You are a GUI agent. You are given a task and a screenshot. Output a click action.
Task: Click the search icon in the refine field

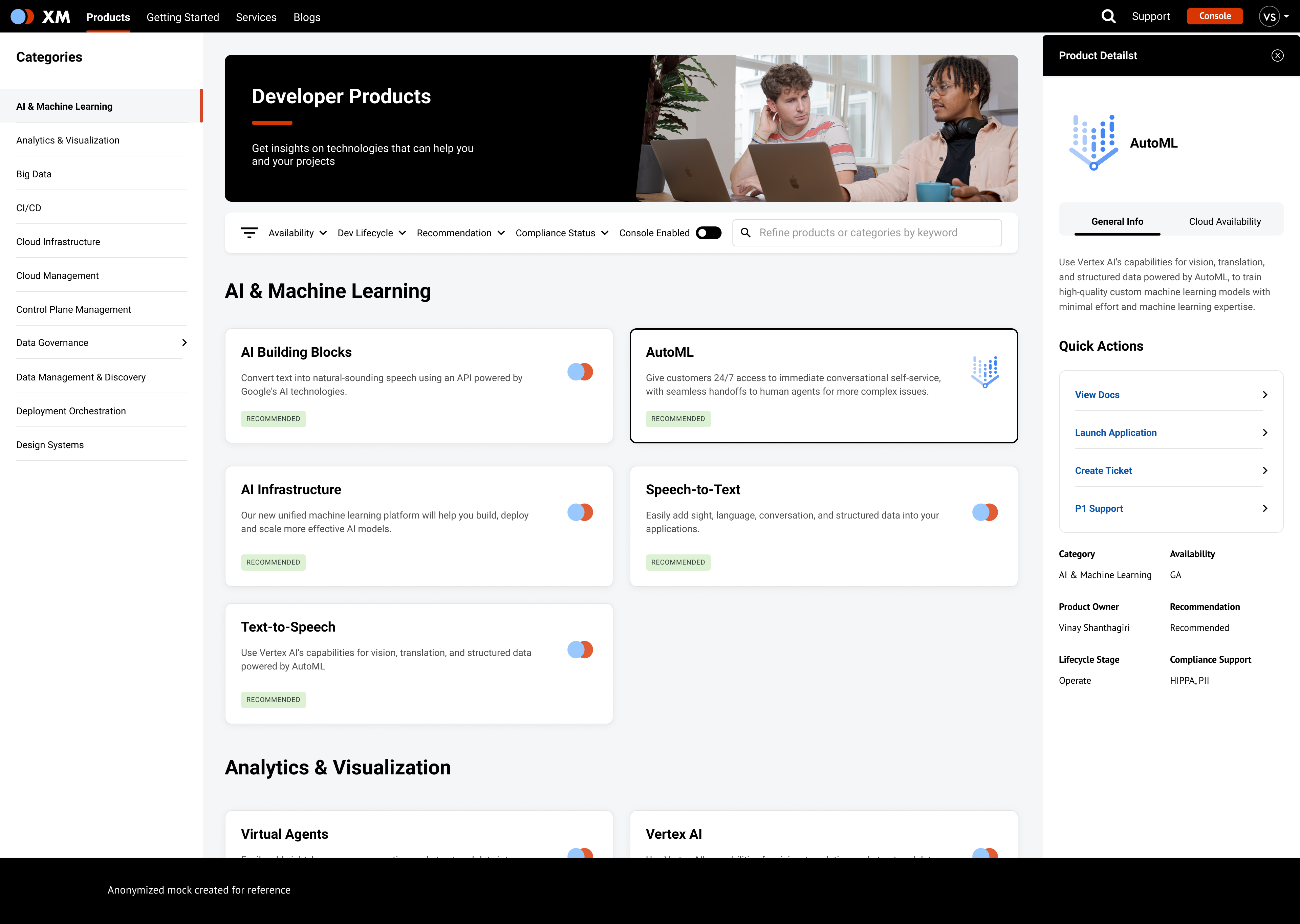(x=746, y=232)
